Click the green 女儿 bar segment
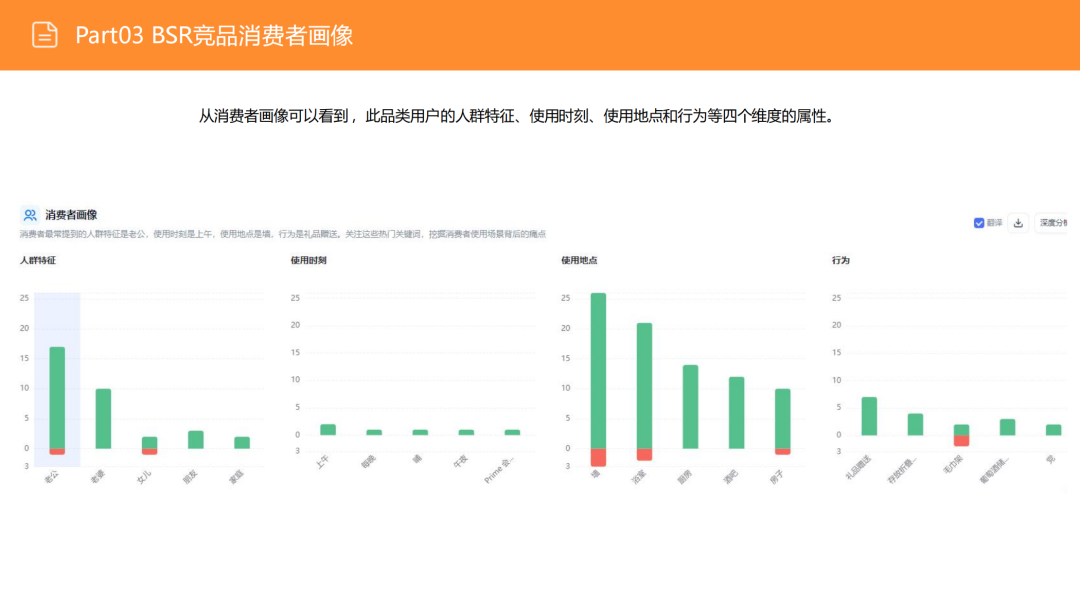1080x608 pixels. (x=149, y=443)
